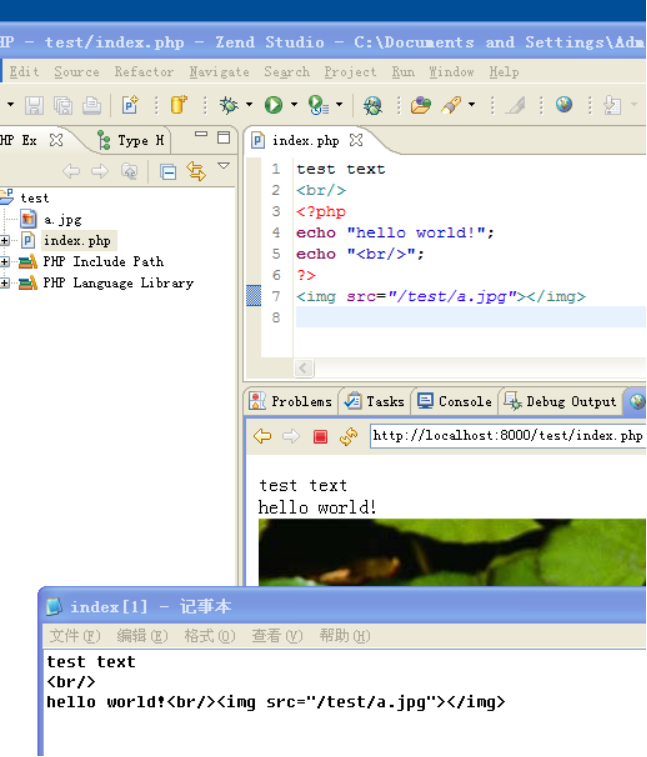The width and height of the screenshot is (647, 757).
Task: Collapse All in PHP Explorer toolbar
Action: pos(168,172)
